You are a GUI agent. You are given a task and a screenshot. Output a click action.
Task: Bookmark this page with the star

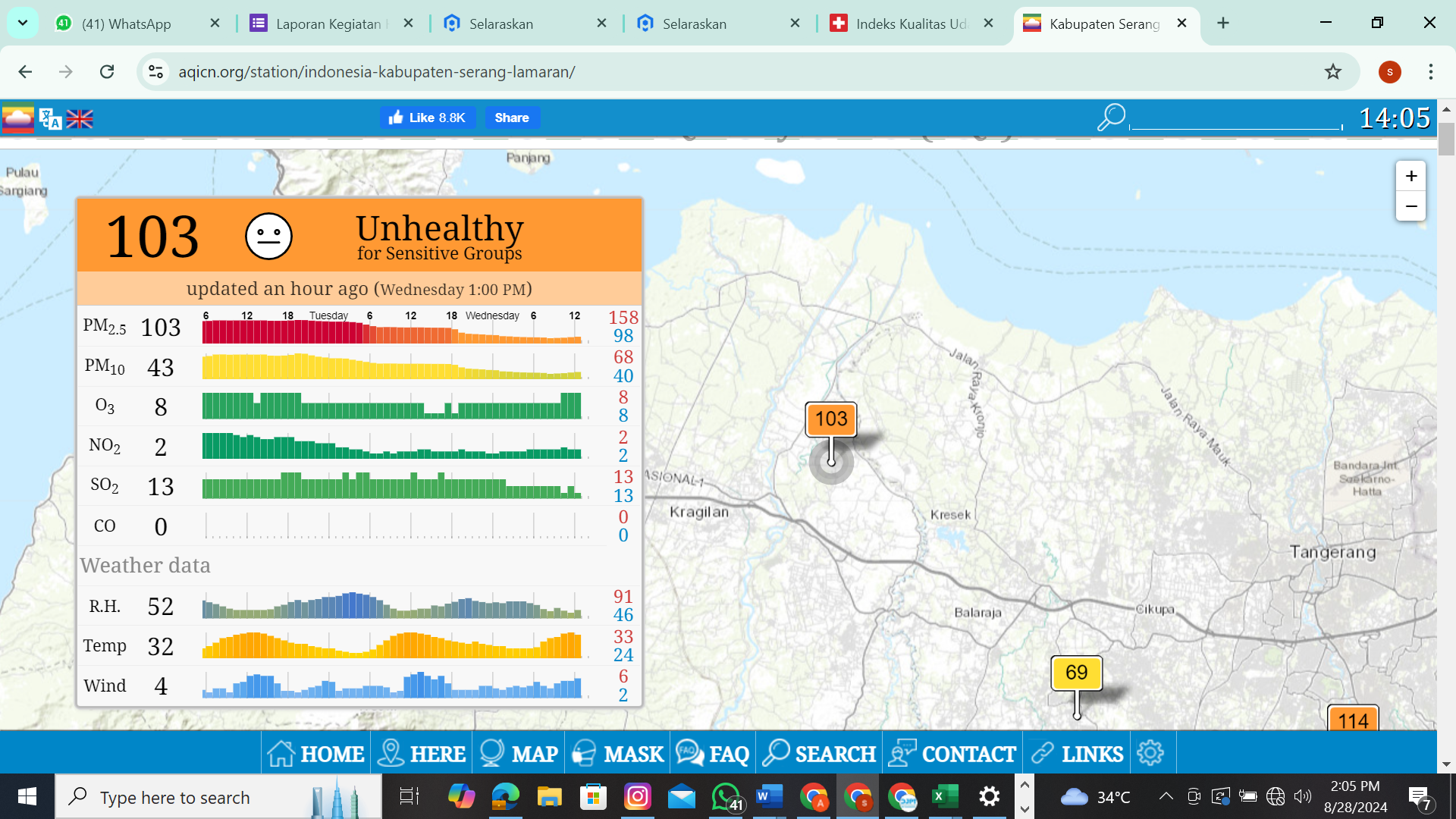pyautogui.click(x=1332, y=71)
